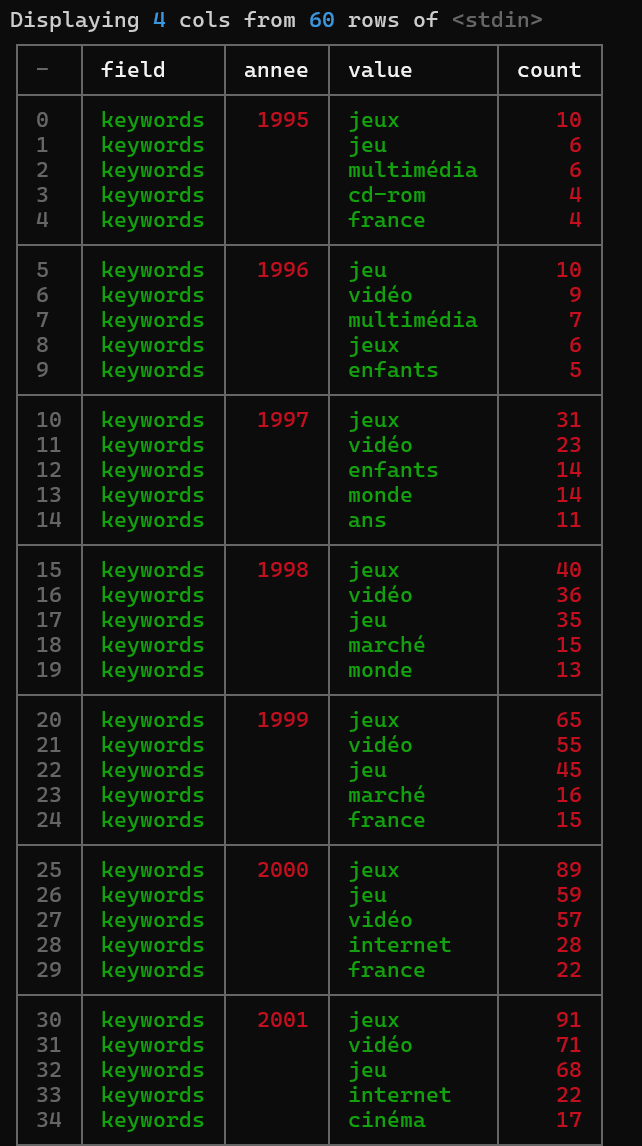Click 'ans' value in row 14

[x=367, y=520]
